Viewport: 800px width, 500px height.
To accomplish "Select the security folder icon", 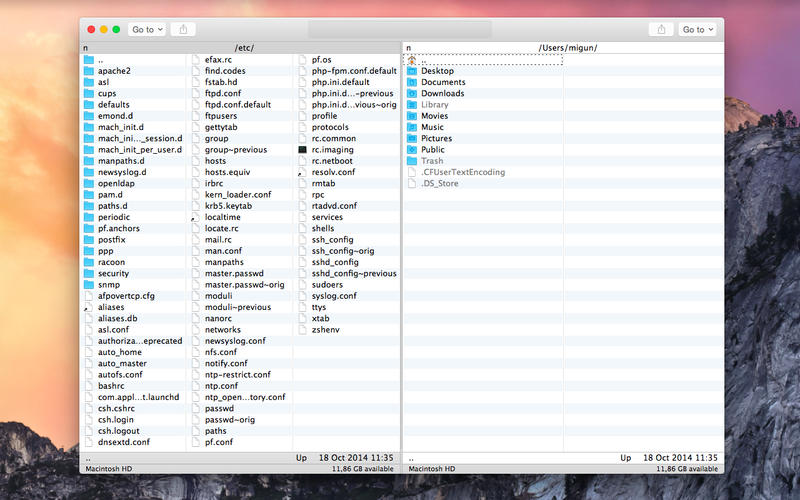I will 89,273.
